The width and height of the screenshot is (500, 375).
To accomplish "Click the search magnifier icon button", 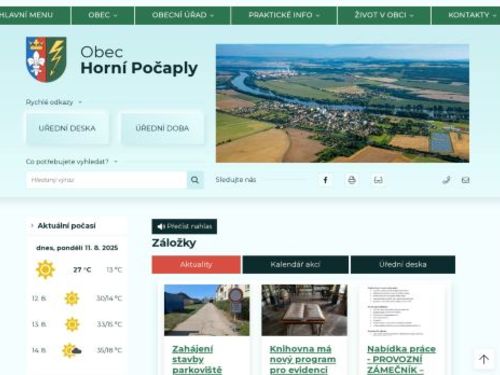I will (195, 180).
